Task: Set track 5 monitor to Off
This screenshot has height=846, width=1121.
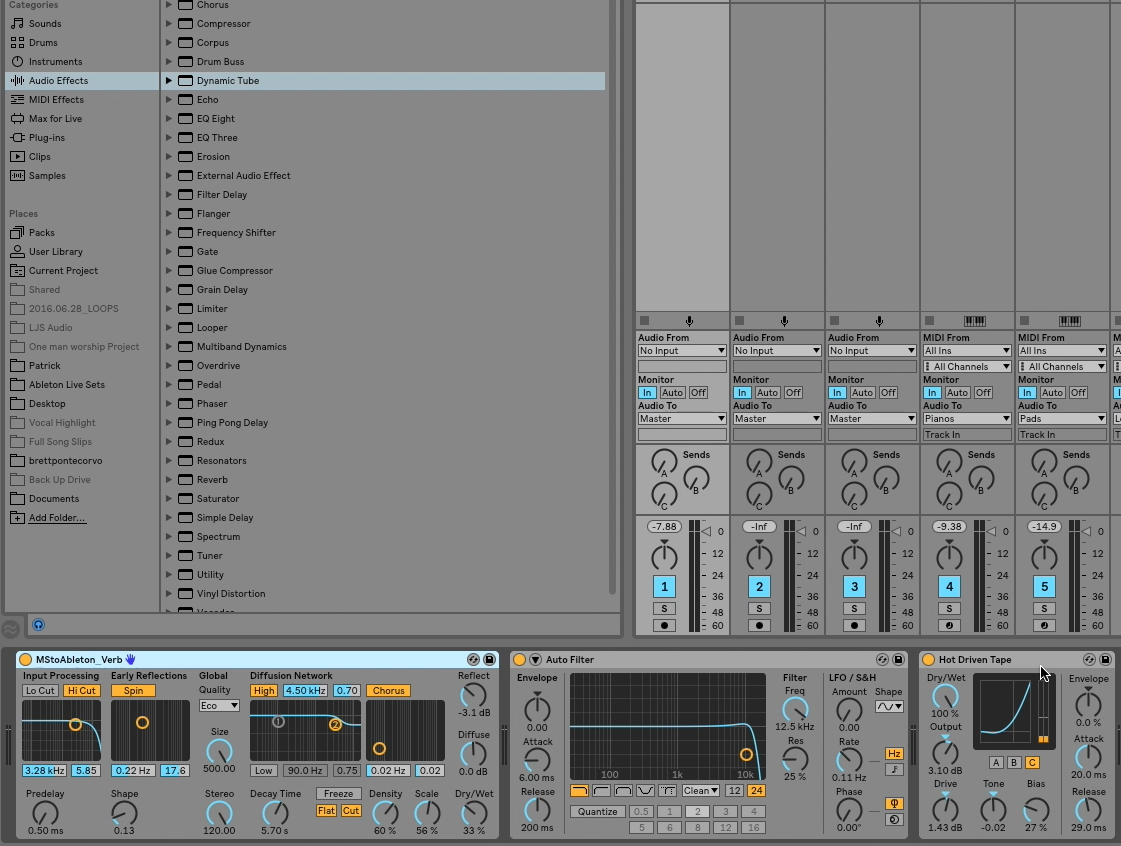Action: [x=1078, y=393]
